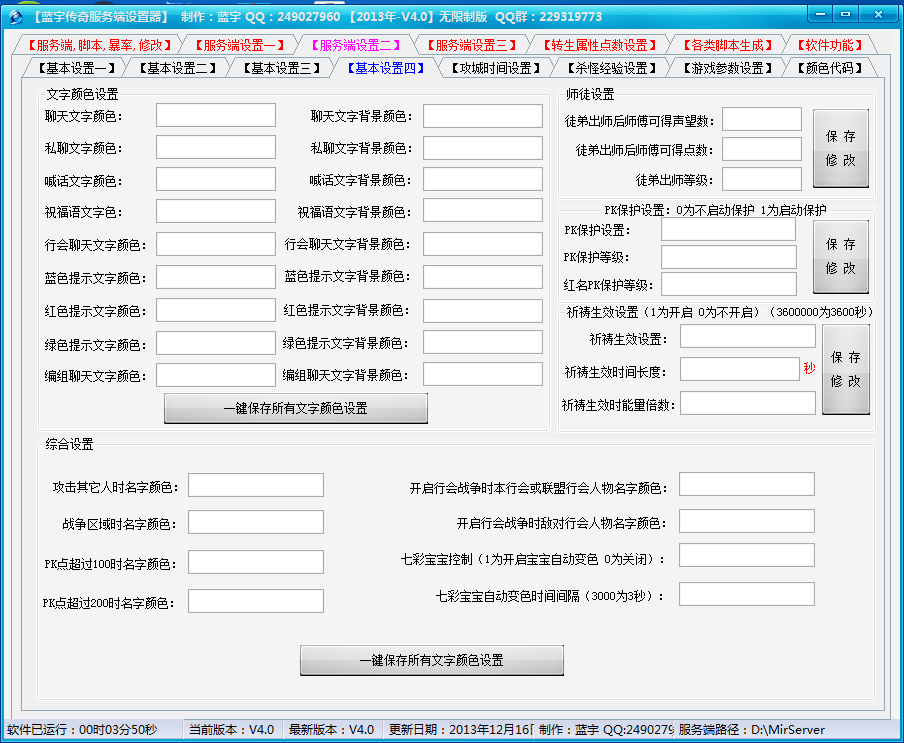
Task: Click the app icon in the title bar
Action: point(15,17)
